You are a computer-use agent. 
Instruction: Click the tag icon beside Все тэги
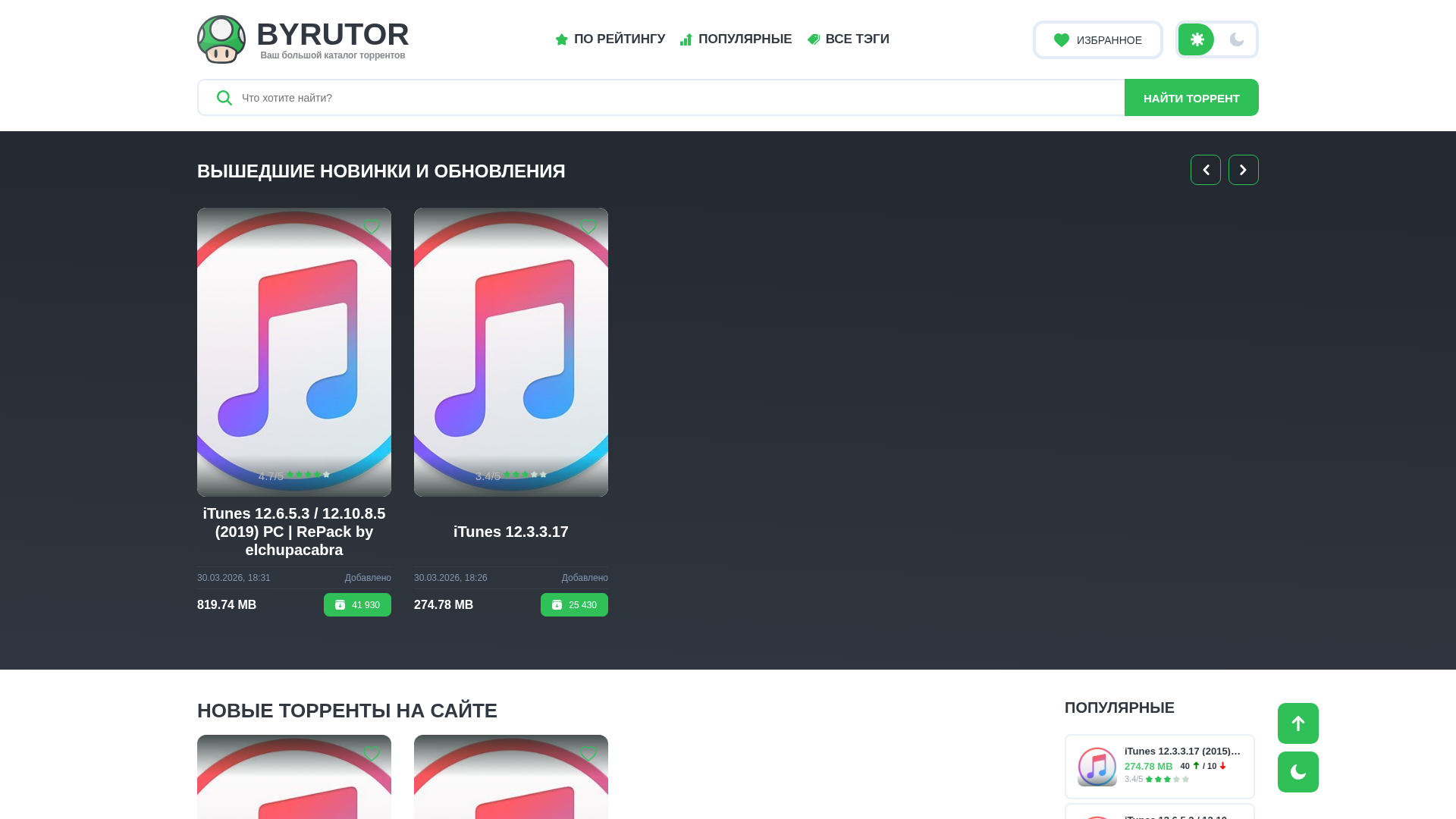pos(814,39)
